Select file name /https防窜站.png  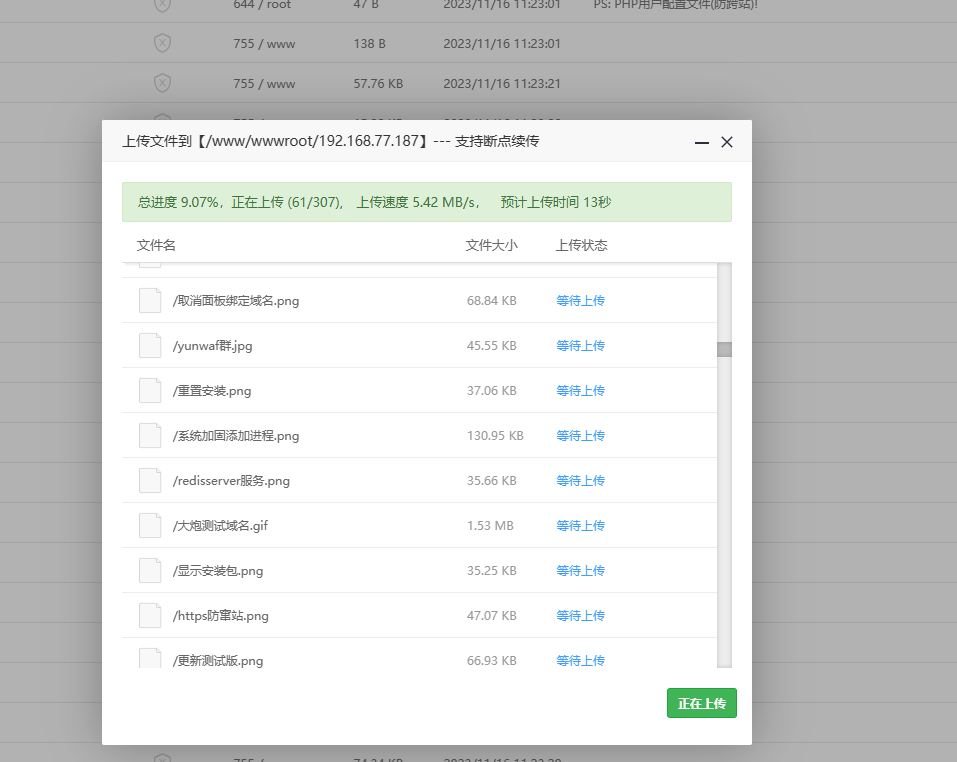[x=220, y=616]
